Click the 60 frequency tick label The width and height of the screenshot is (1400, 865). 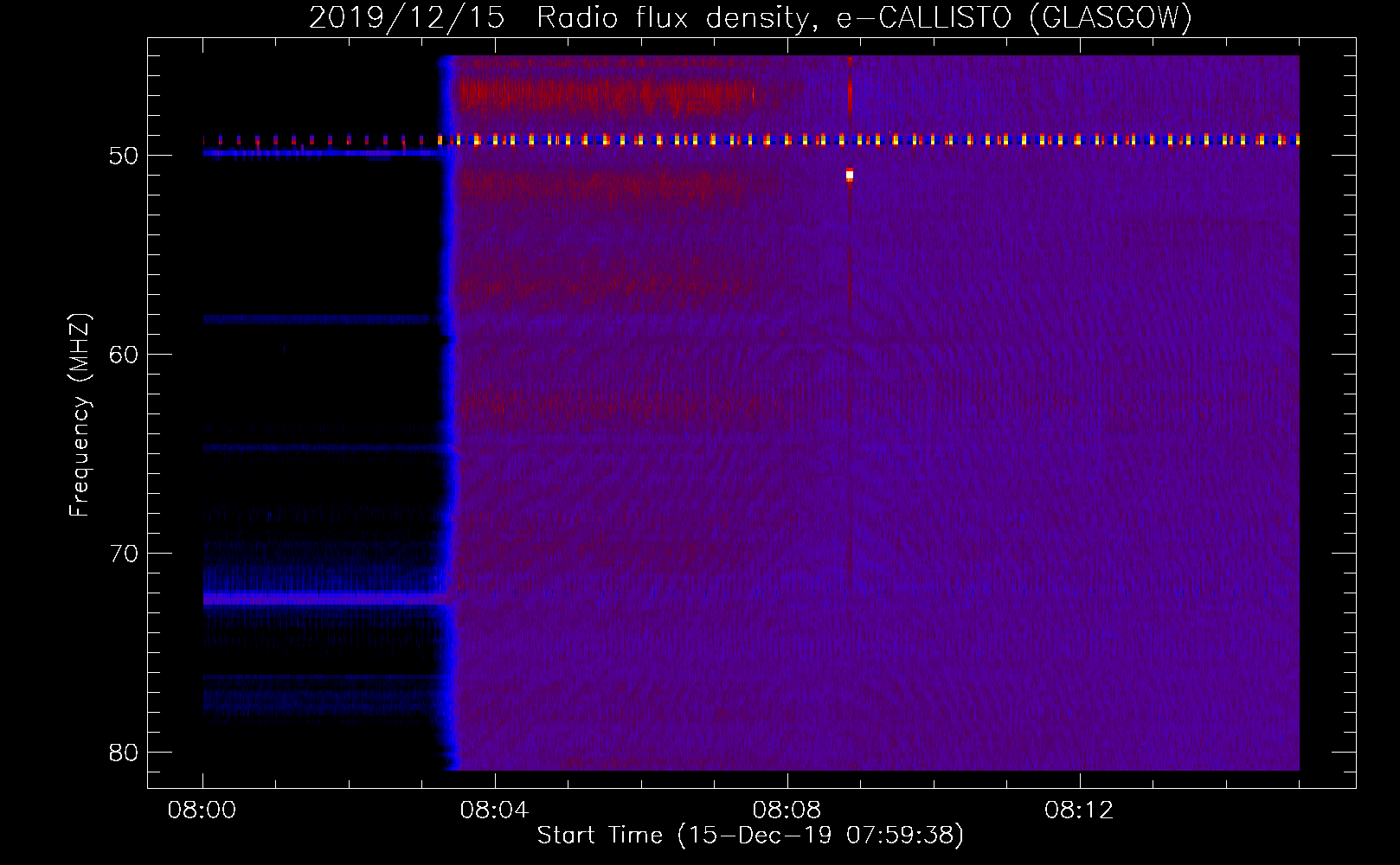click(x=124, y=355)
